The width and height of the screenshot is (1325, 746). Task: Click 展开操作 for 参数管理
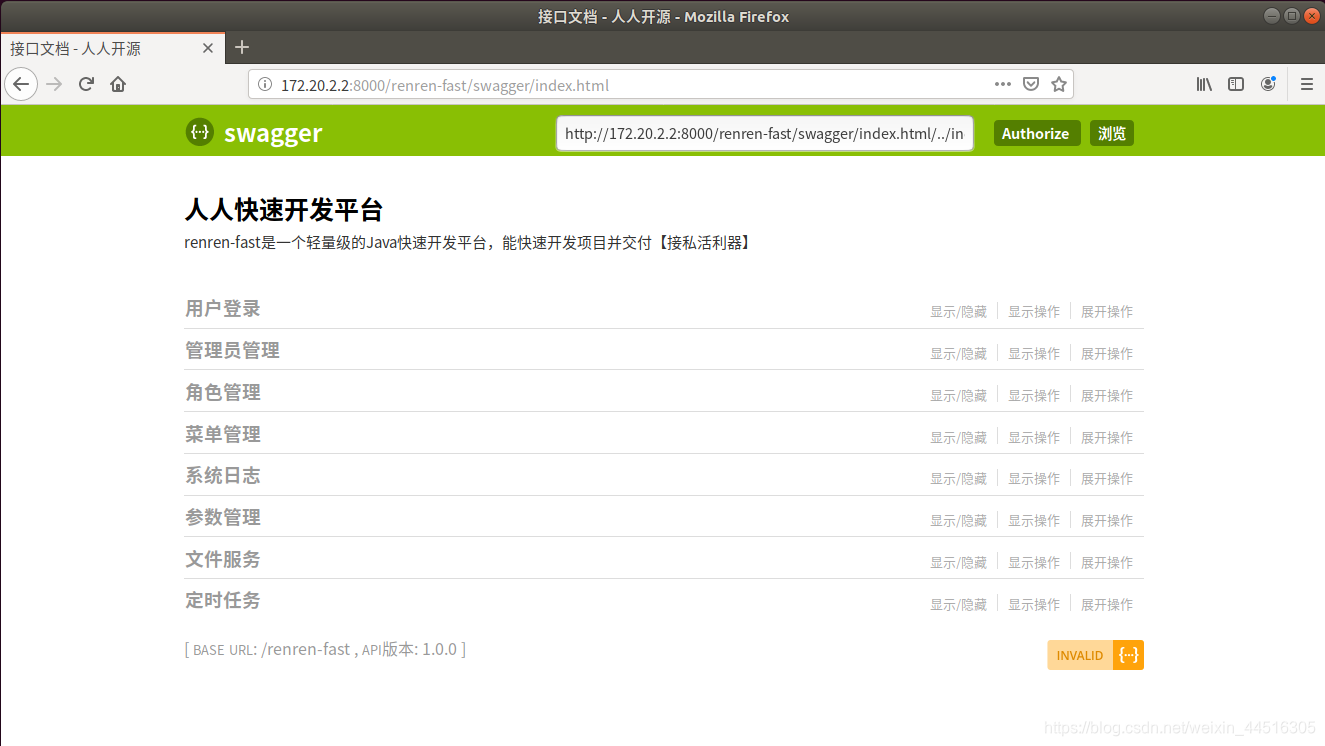(1107, 521)
